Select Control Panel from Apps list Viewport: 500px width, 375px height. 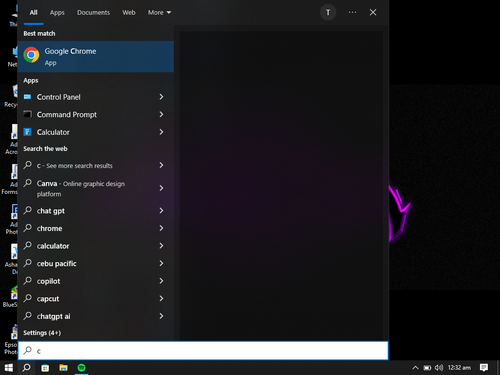[96, 97]
